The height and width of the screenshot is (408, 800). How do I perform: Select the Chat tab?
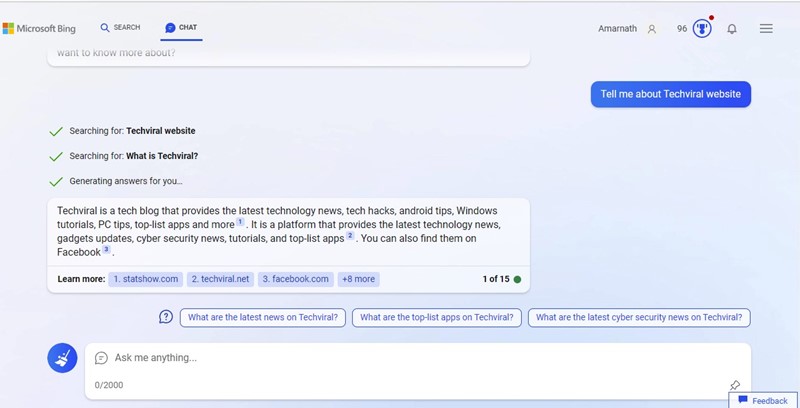[181, 28]
